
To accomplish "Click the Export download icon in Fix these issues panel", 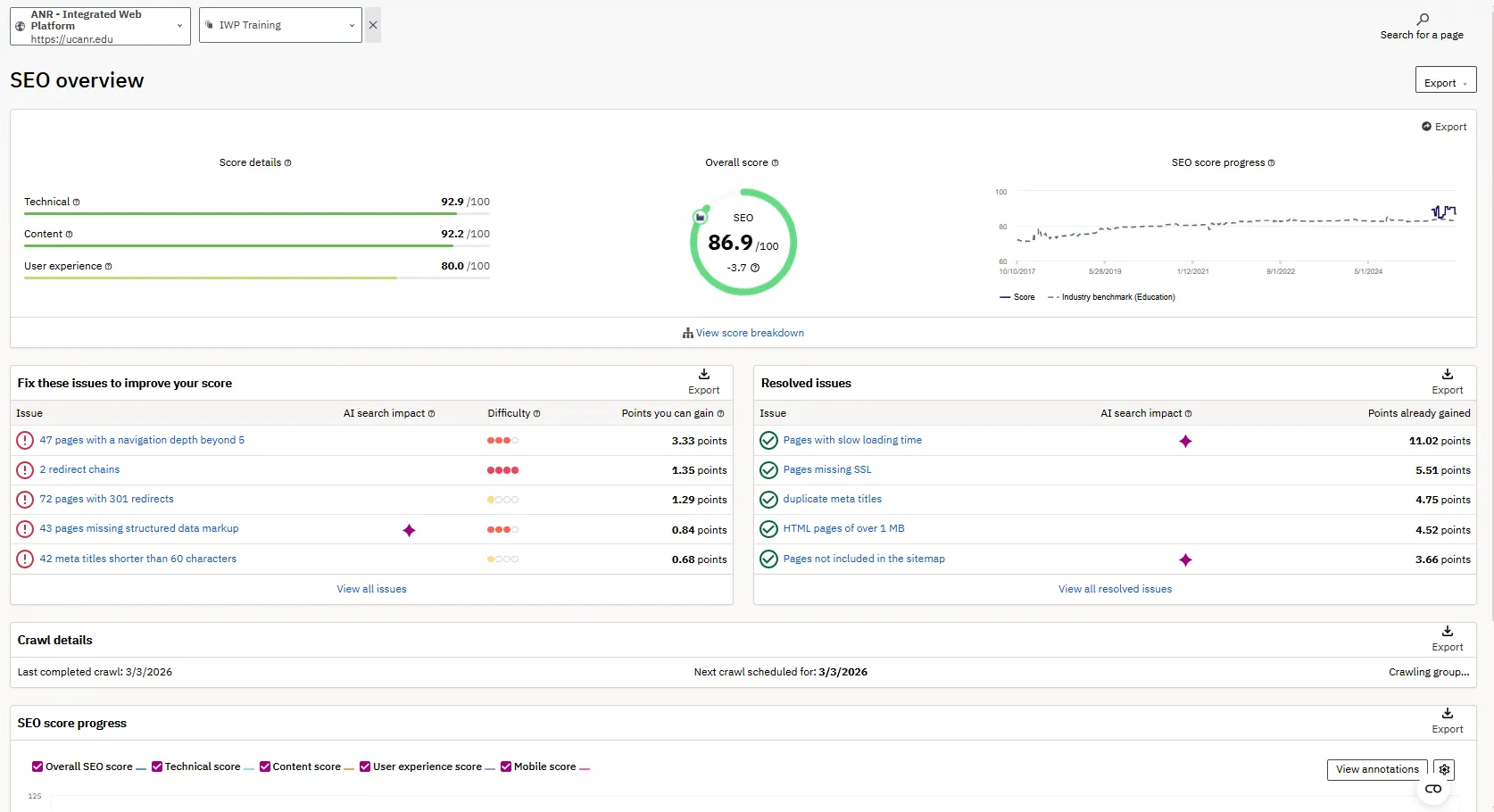I will pyautogui.click(x=702, y=375).
